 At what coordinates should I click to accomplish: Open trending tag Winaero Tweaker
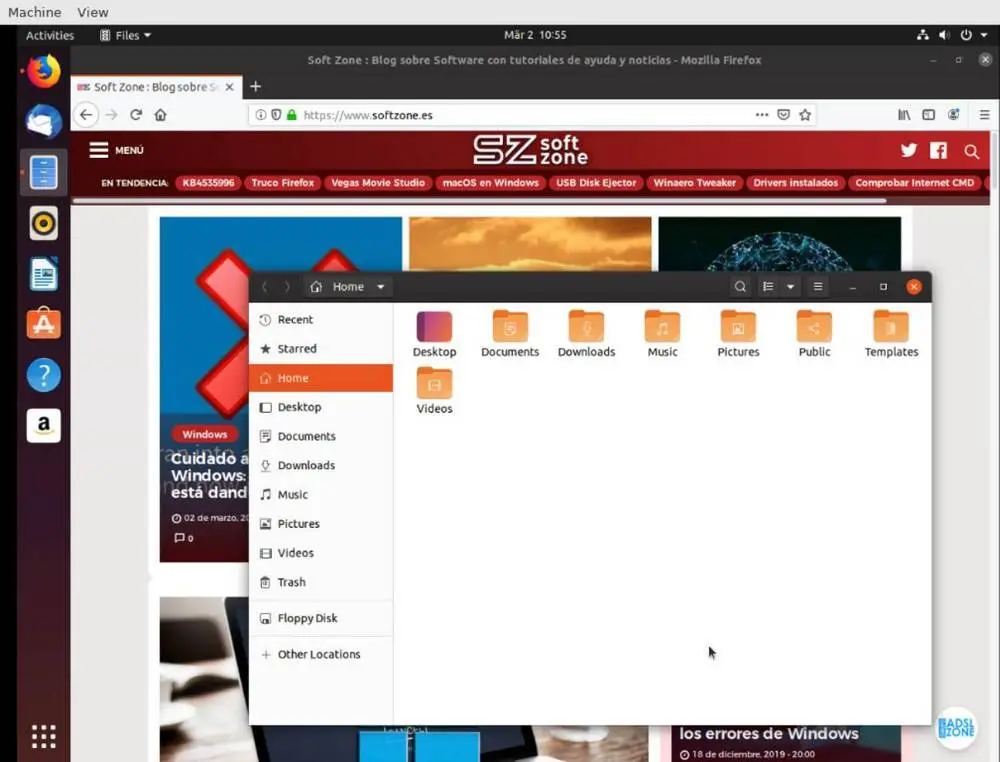[x=695, y=183]
